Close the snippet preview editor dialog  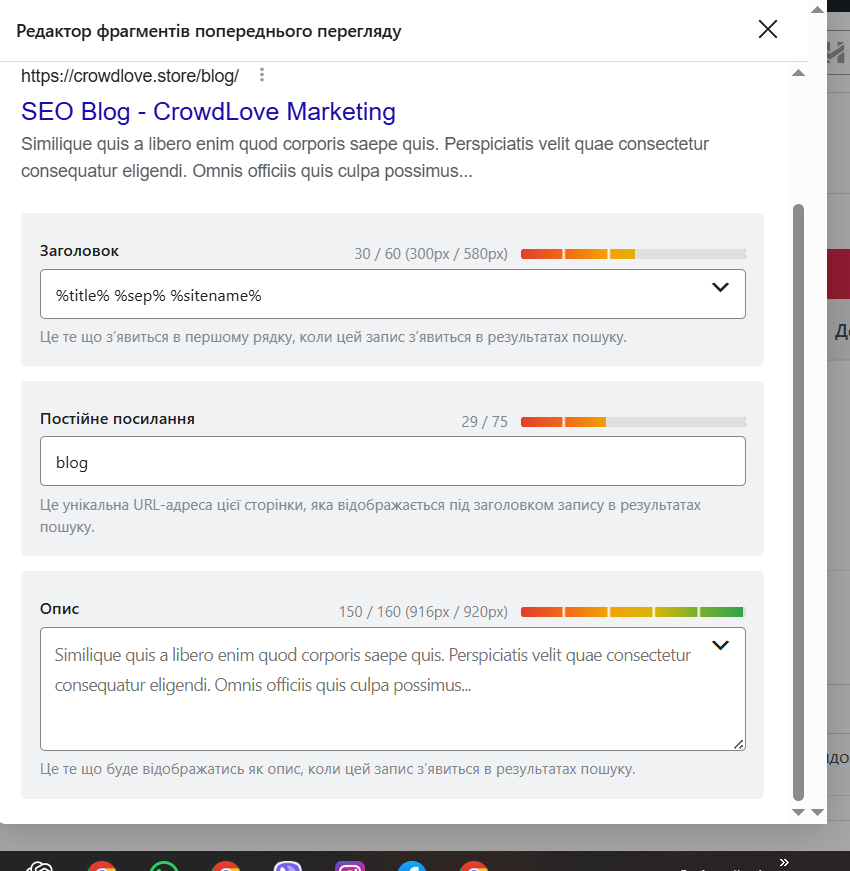(768, 29)
